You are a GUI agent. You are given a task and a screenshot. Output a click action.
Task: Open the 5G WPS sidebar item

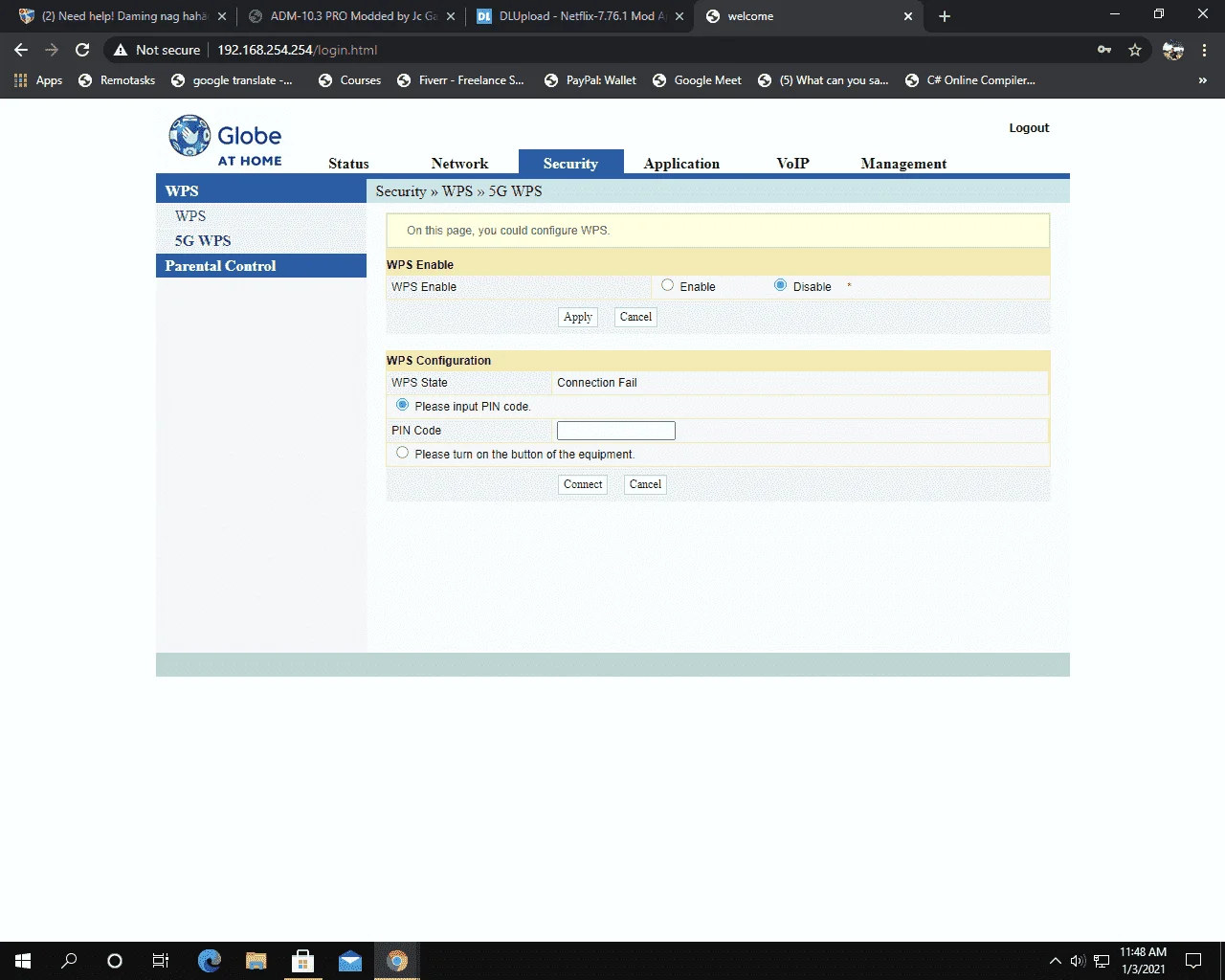(x=203, y=241)
